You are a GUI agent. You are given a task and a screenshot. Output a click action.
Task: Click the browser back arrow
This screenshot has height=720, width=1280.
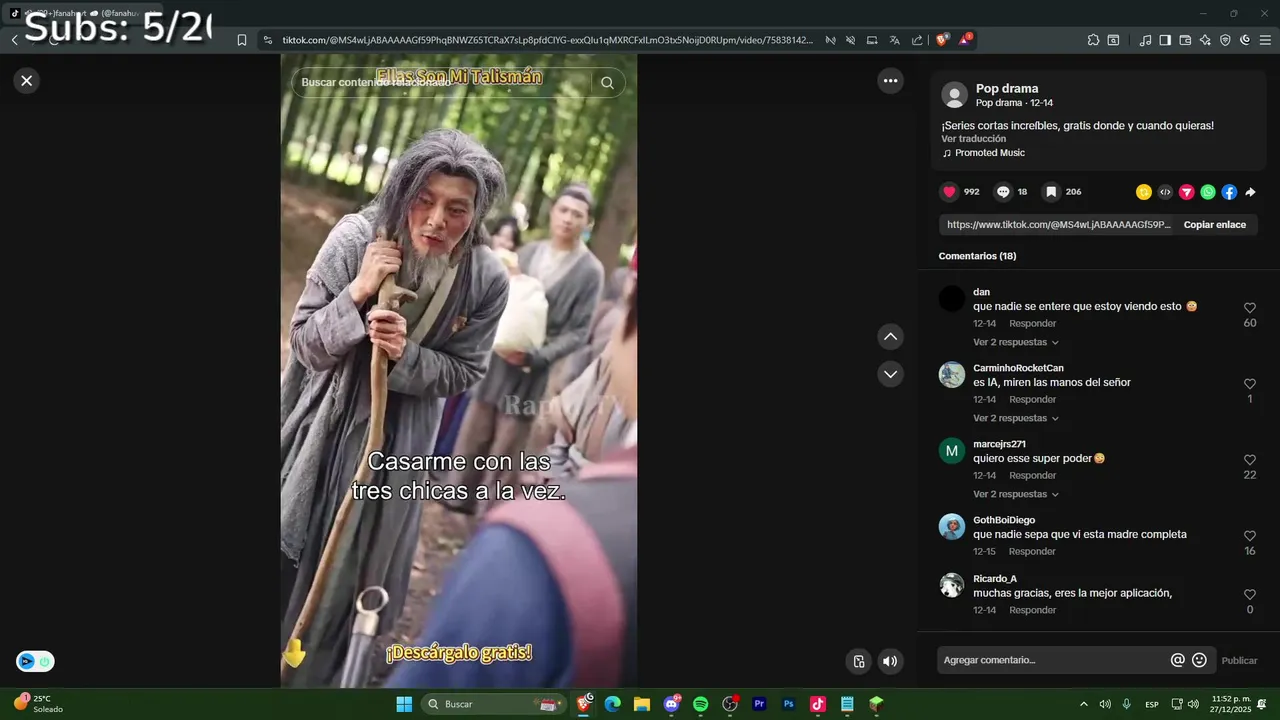(15, 40)
